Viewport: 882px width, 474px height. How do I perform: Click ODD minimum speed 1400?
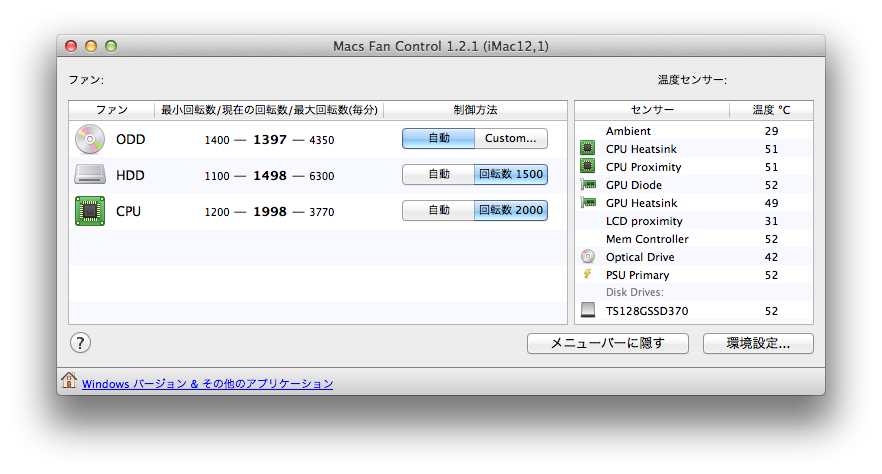pyautogui.click(x=217, y=140)
